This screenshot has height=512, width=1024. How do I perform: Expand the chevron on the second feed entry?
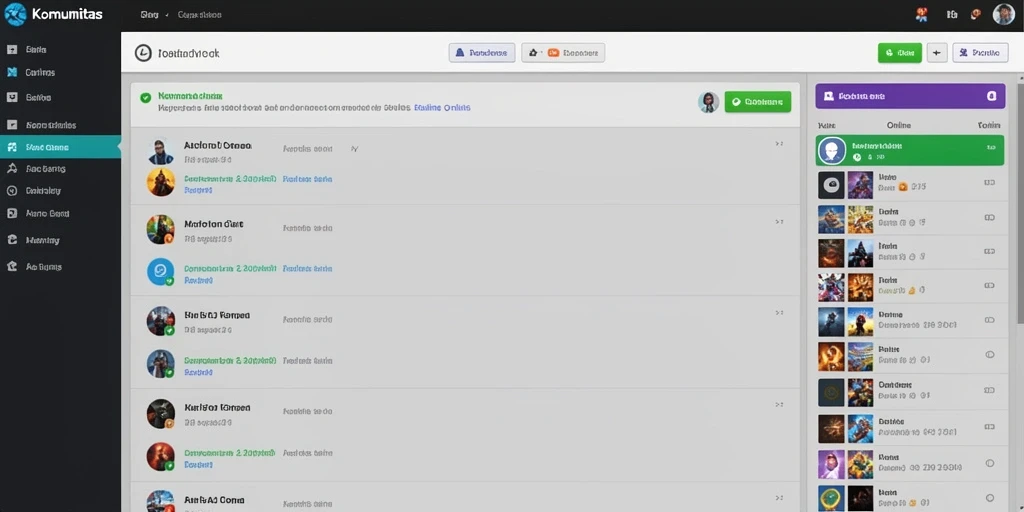778,222
